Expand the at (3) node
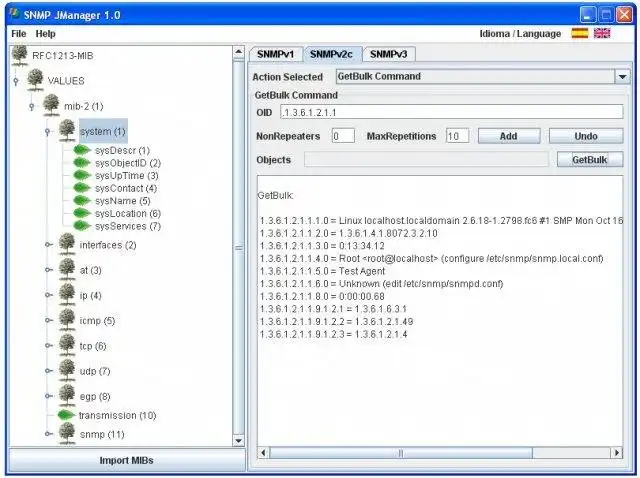 pos(49,270)
